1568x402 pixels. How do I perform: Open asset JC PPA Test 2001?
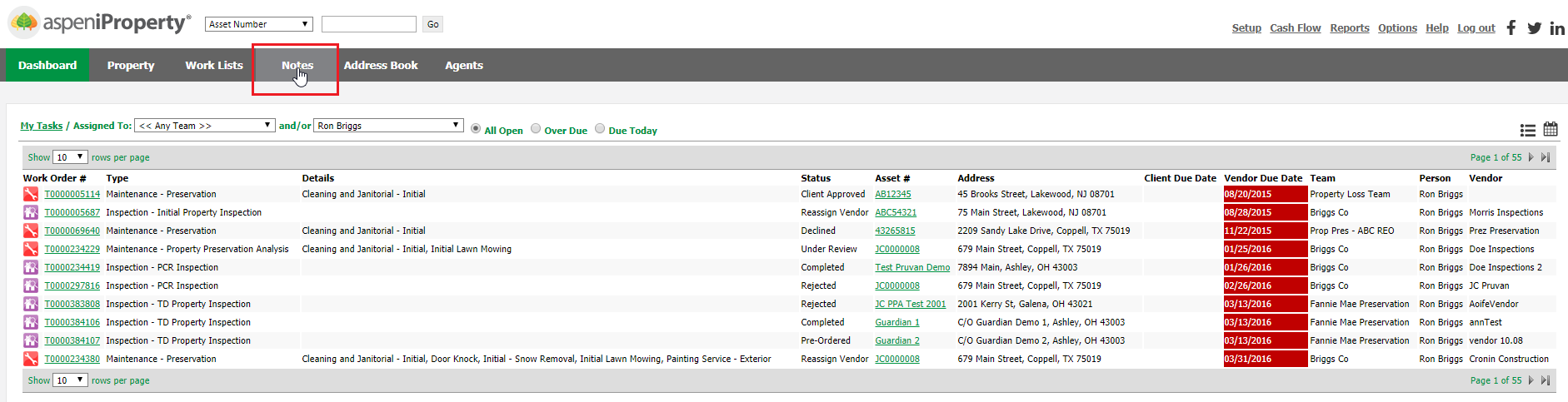pyautogui.click(x=911, y=304)
